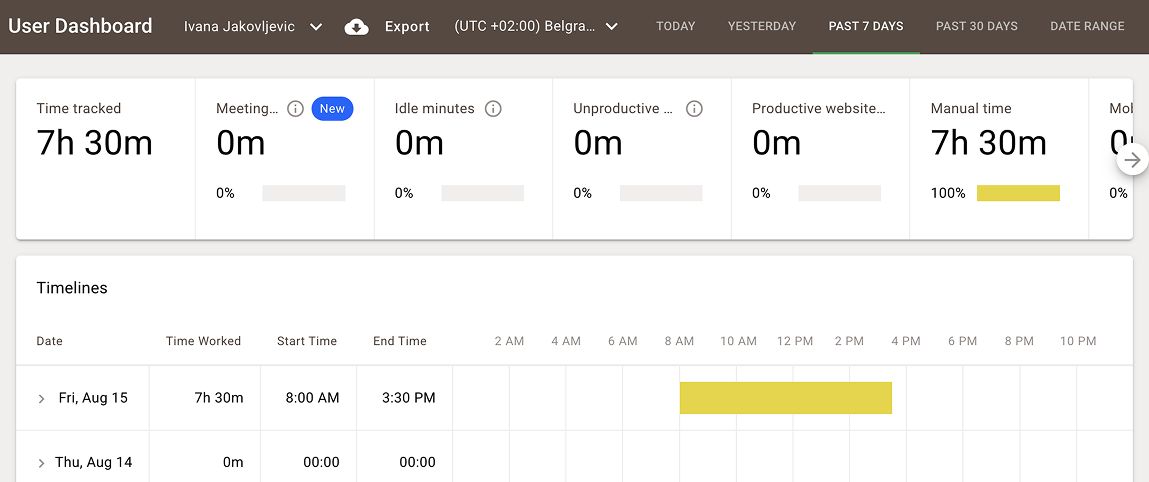Open the Date Range tab
Screen dimensions: 1149x482
[x=1087, y=27]
